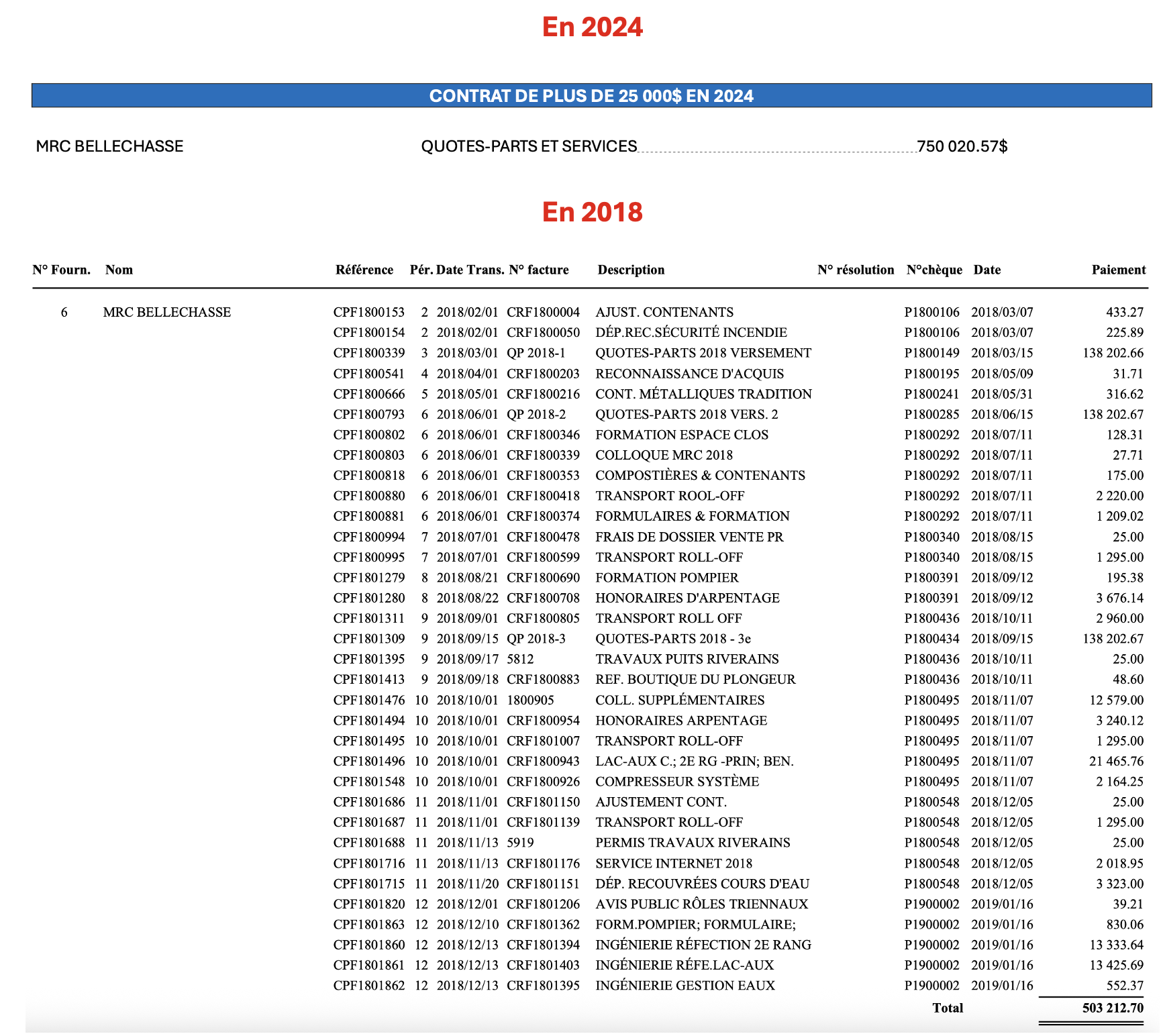
Task: Click the "HONORAIRES D'ARPENTAGE" description
Action: (687, 598)
